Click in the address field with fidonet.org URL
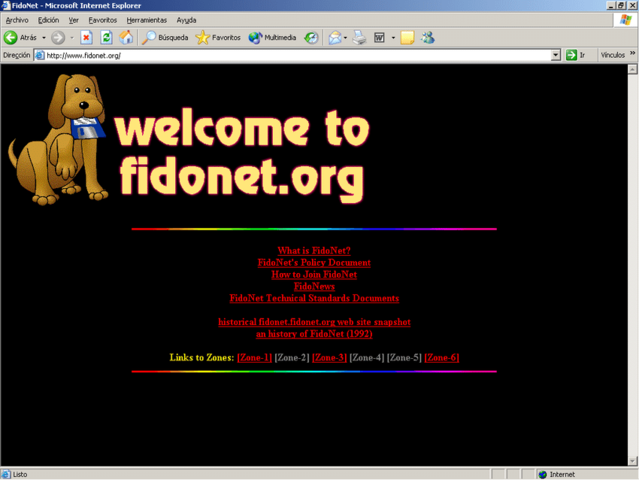 [297, 55]
